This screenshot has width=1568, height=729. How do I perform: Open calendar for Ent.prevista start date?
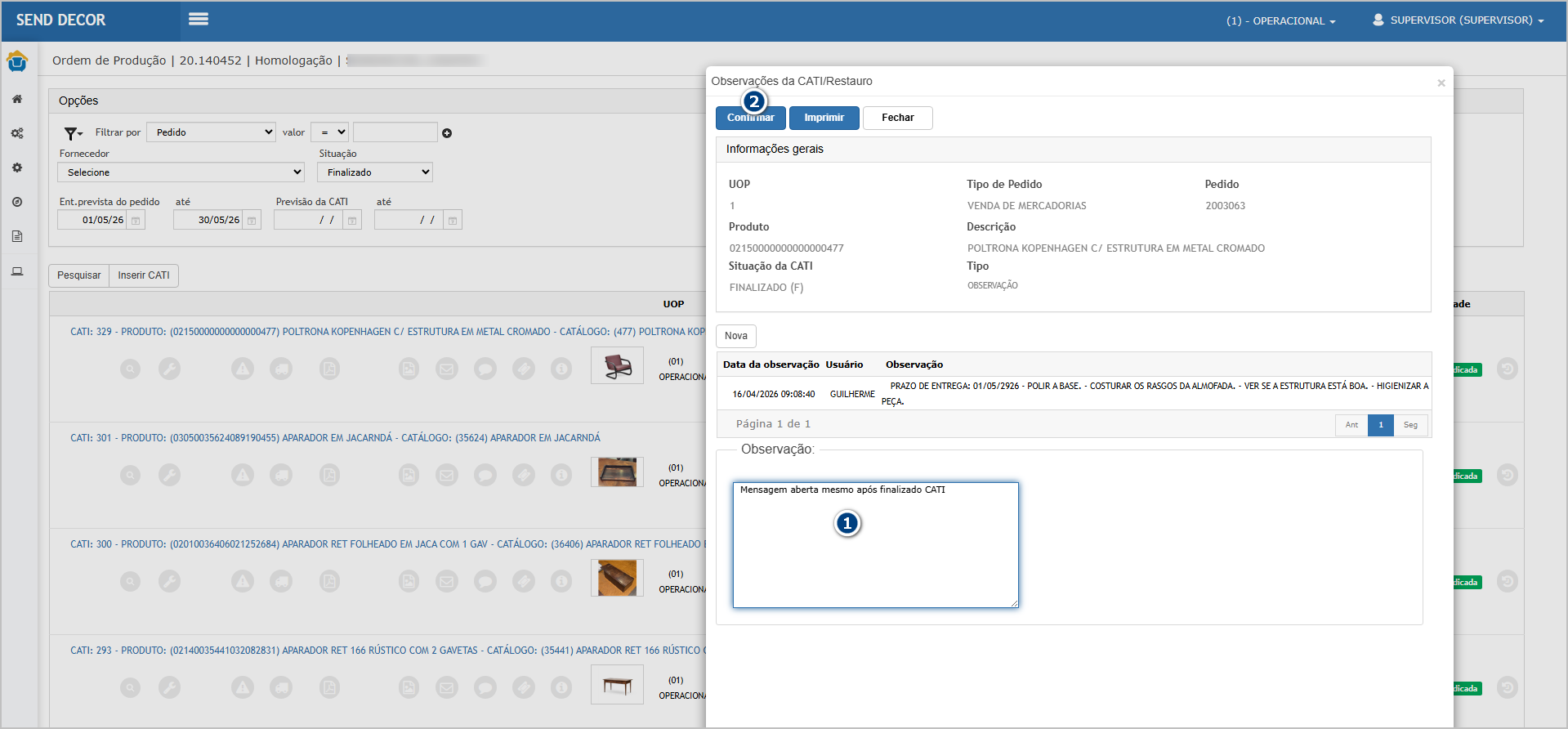click(x=136, y=221)
